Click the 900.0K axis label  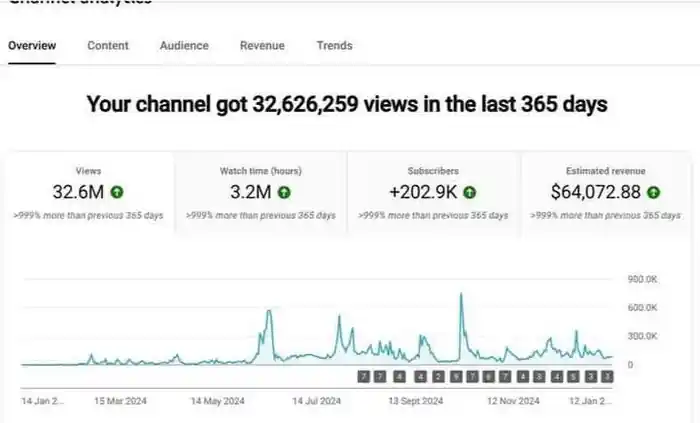642,279
